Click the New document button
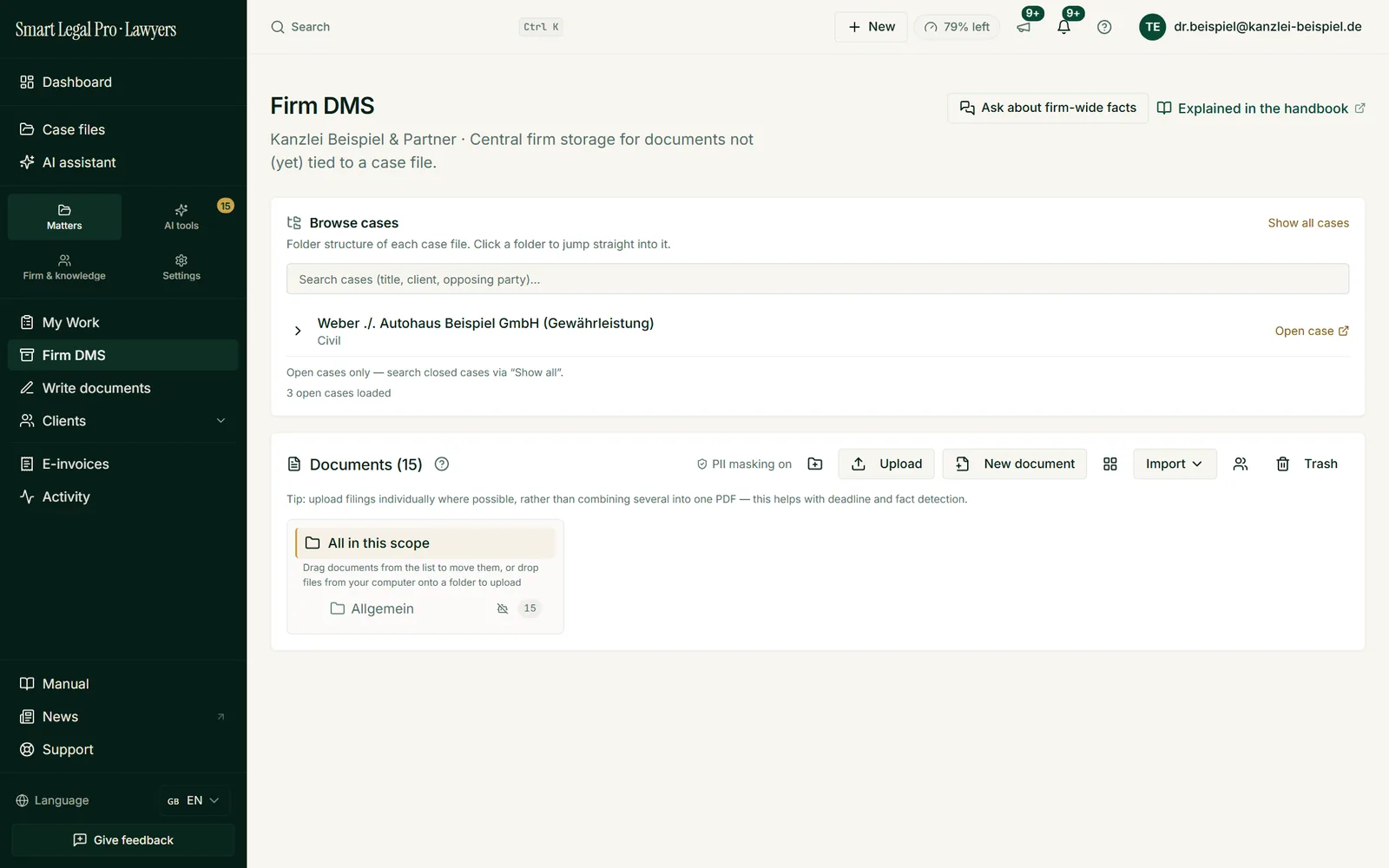 pos(1015,464)
